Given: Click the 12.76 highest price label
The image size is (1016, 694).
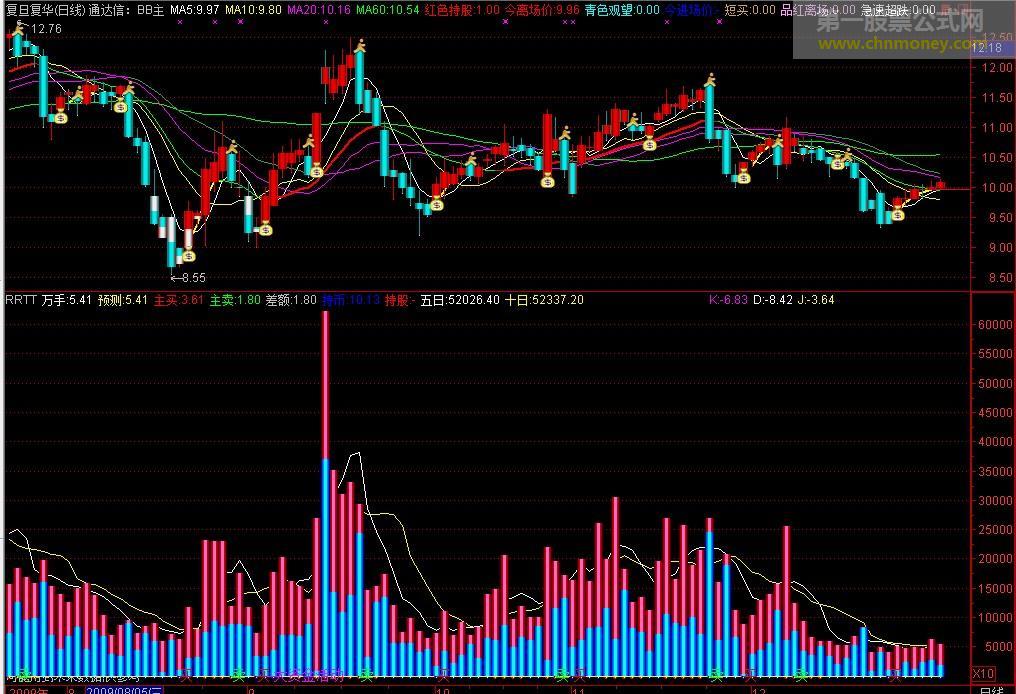Looking at the screenshot, I should pyautogui.click(x=46, y=29).
